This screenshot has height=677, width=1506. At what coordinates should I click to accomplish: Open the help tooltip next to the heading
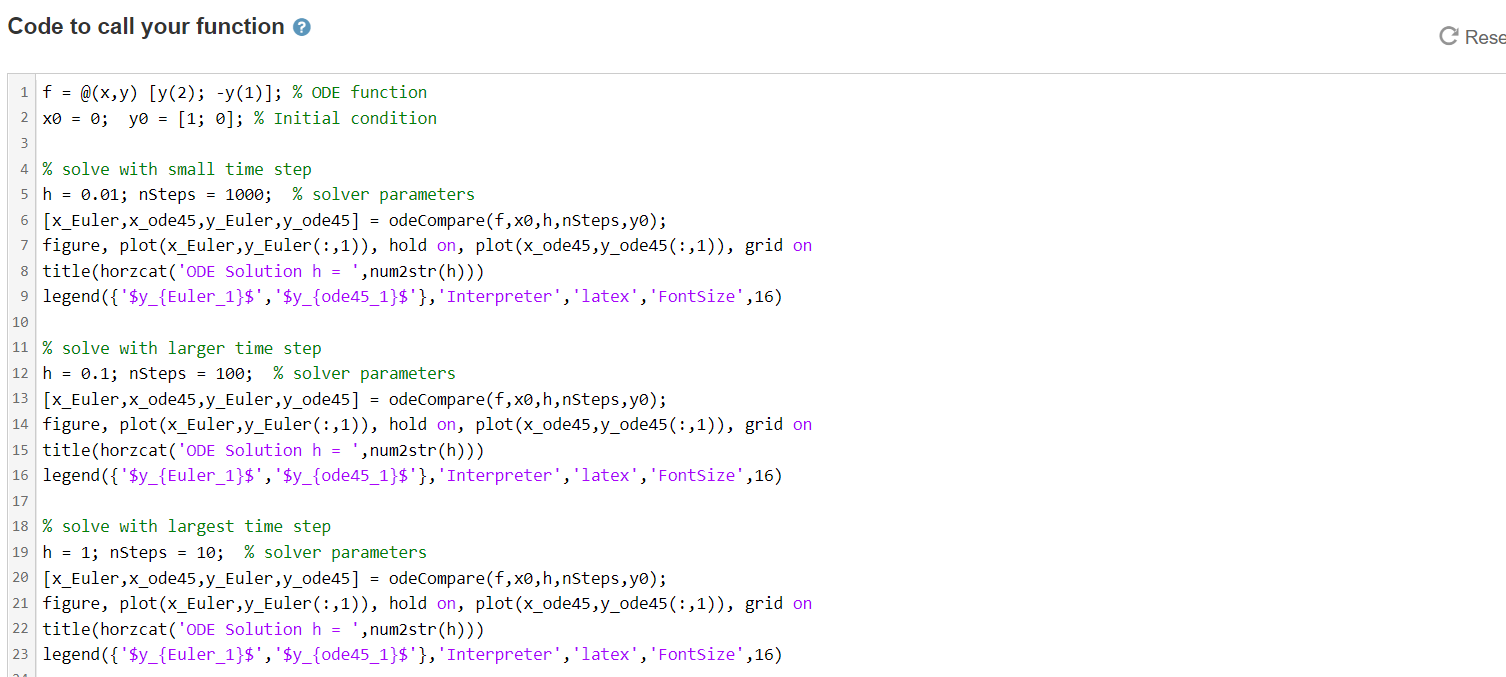point(300,26)
